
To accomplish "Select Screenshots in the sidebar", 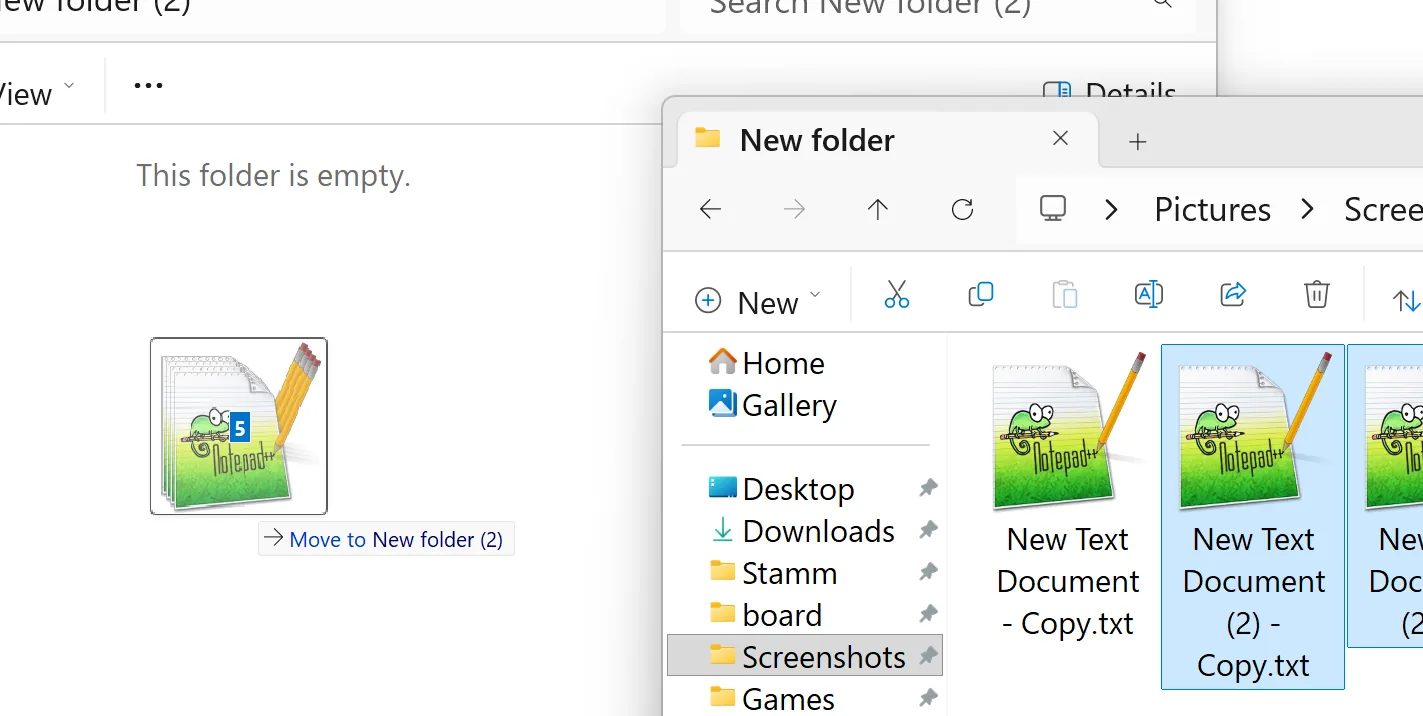I will coord(806,656).
